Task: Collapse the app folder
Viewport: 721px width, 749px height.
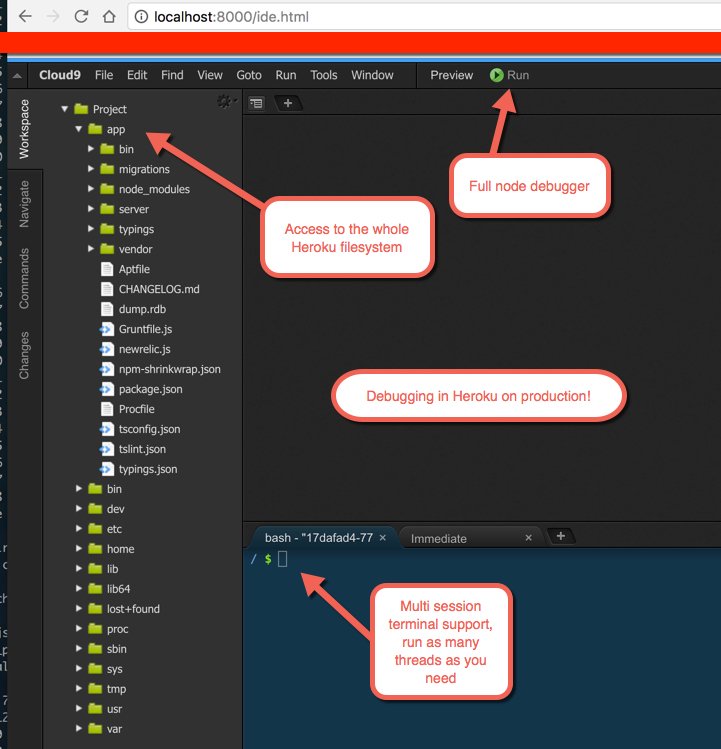Action: [x=78, y=129]
